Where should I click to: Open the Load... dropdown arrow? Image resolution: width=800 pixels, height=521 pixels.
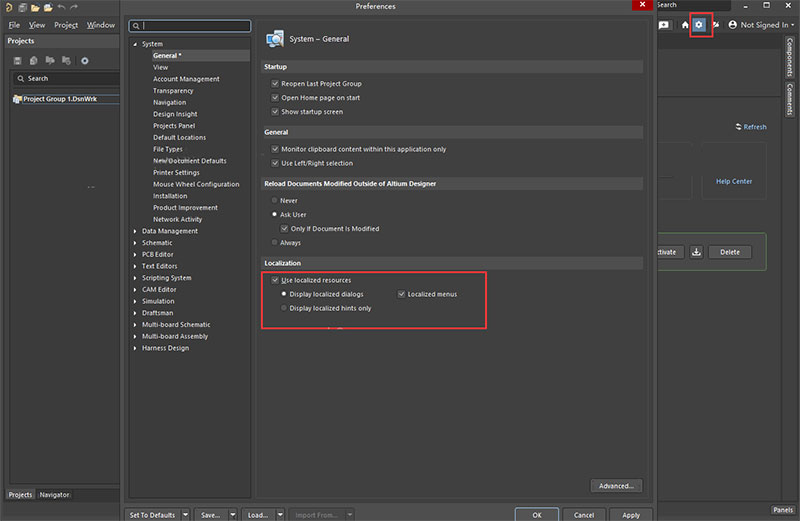280,515
